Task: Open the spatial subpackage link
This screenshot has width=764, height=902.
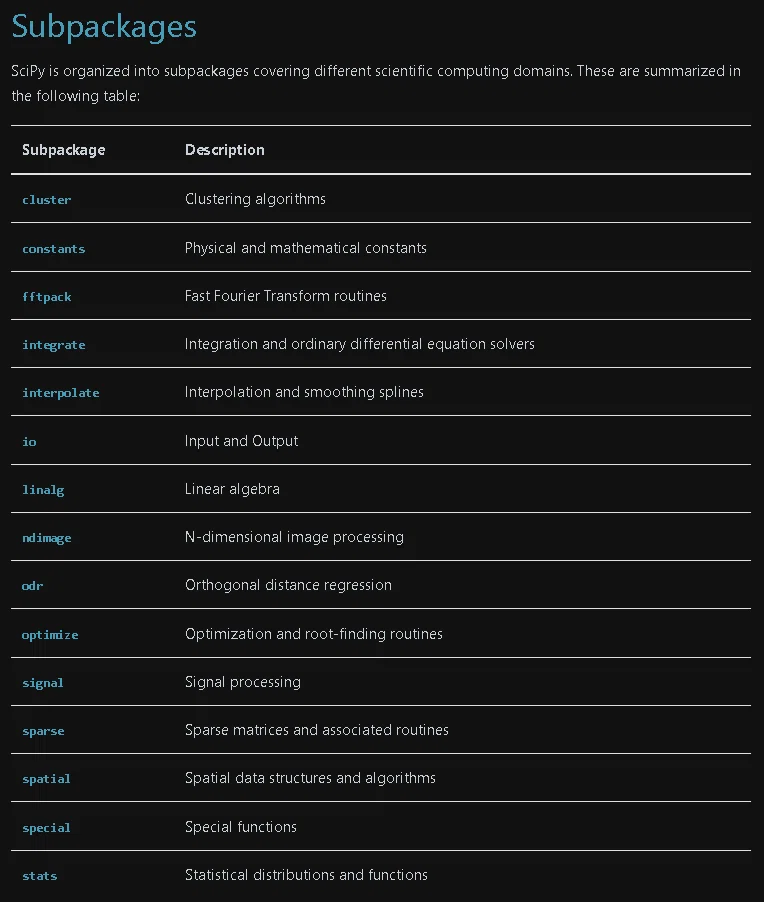Action: click(x=46, y=779)
